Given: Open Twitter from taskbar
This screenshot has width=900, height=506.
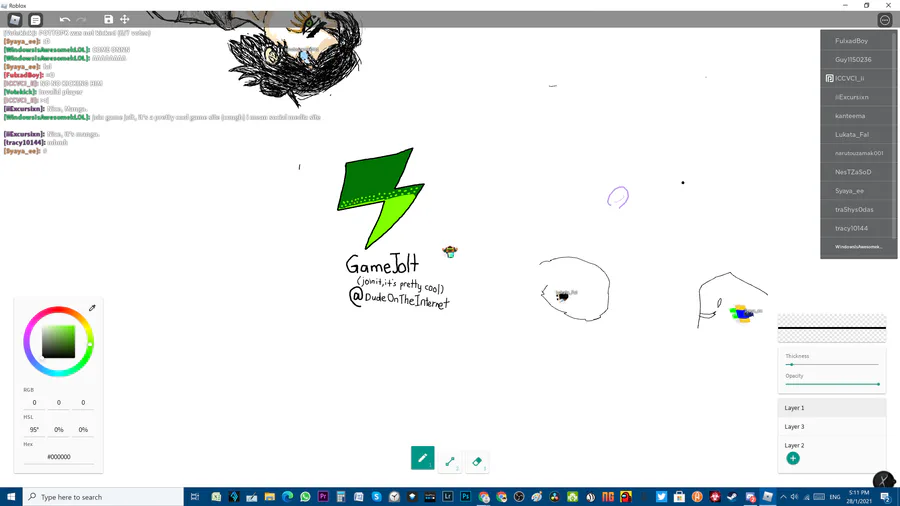Looking at the screenshot, I should (661, 497).
